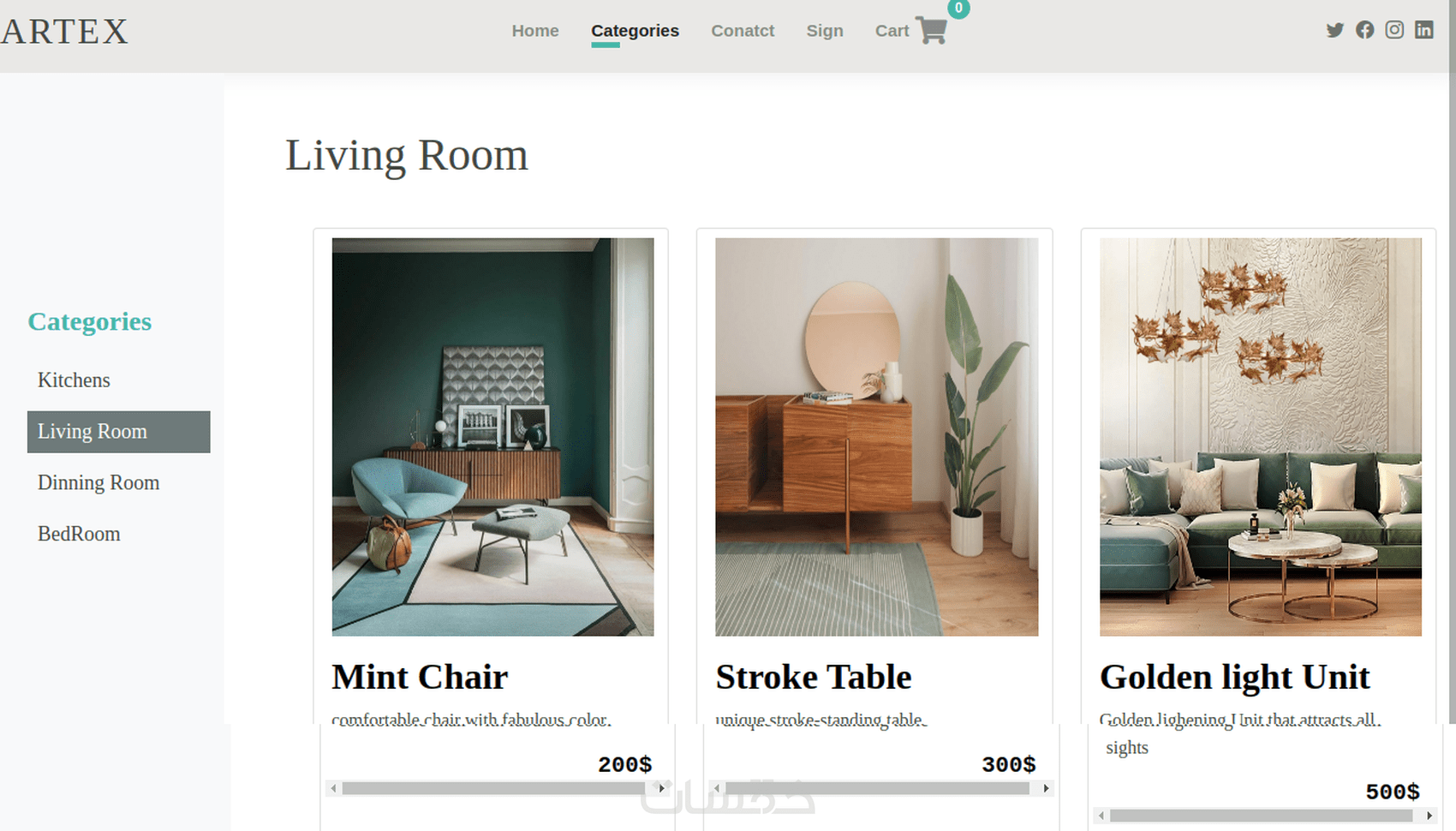Select Dinning Room category
Screen dimensions: 1456x831
point(98,483)
